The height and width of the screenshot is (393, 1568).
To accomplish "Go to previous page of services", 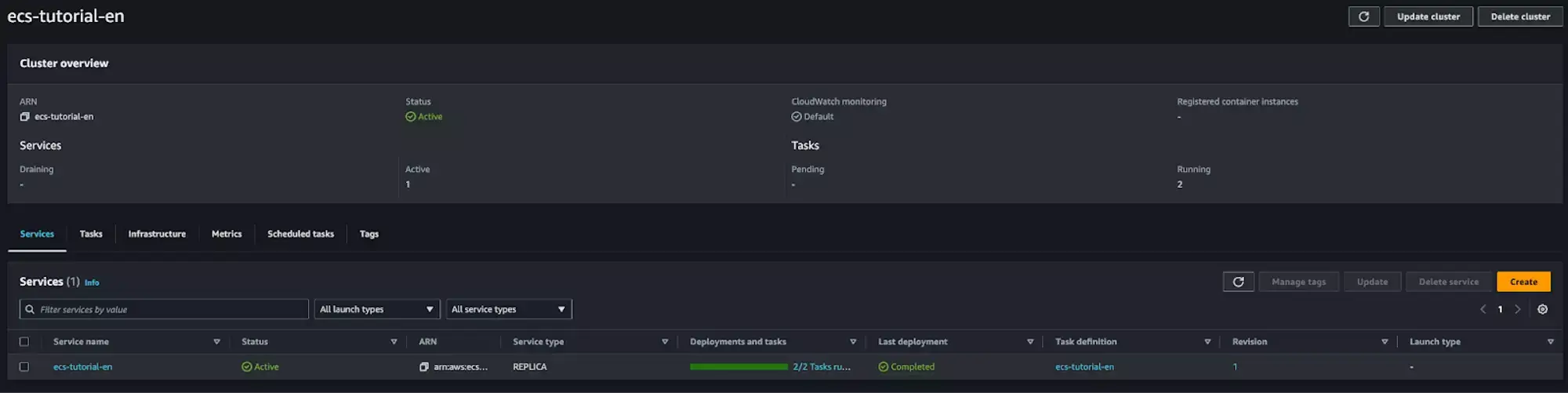I will [x=1483, y=309].
